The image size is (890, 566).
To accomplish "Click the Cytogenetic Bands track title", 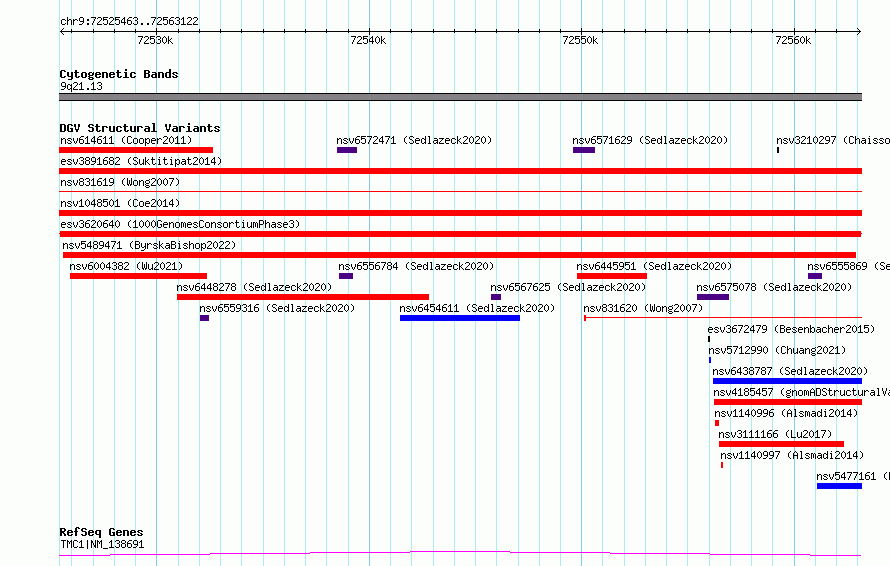I will pos(119,74).
